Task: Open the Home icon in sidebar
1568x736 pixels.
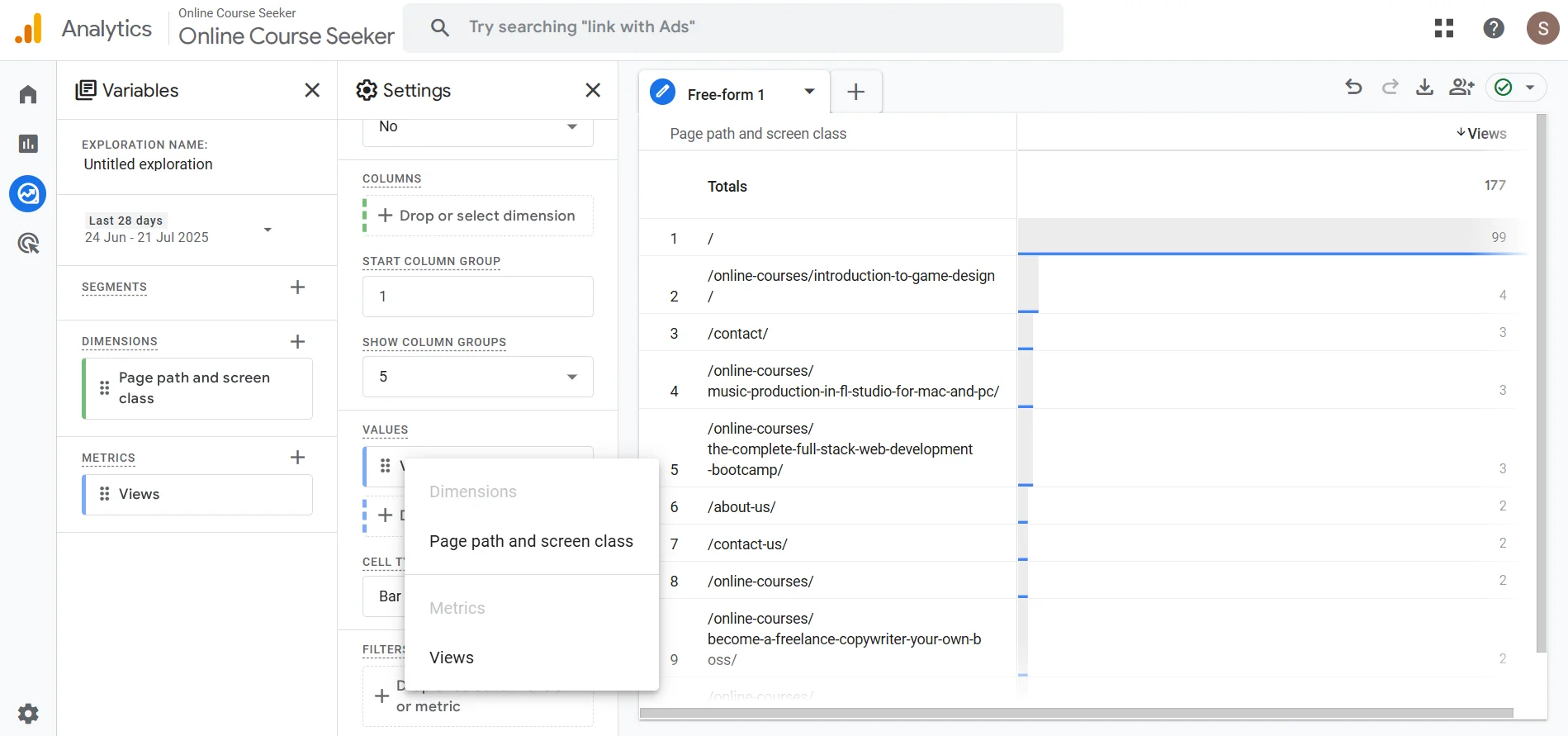Action: [x=28, y=94]
